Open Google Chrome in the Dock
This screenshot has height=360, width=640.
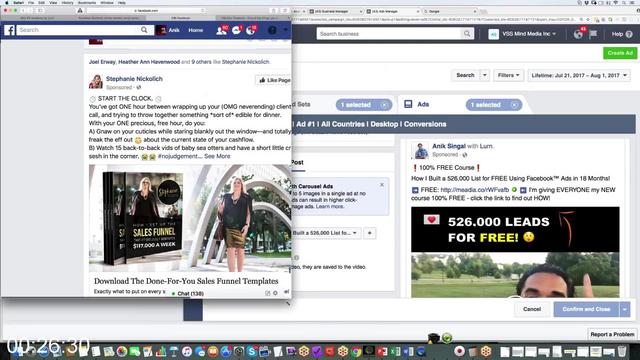coord(356,351)
